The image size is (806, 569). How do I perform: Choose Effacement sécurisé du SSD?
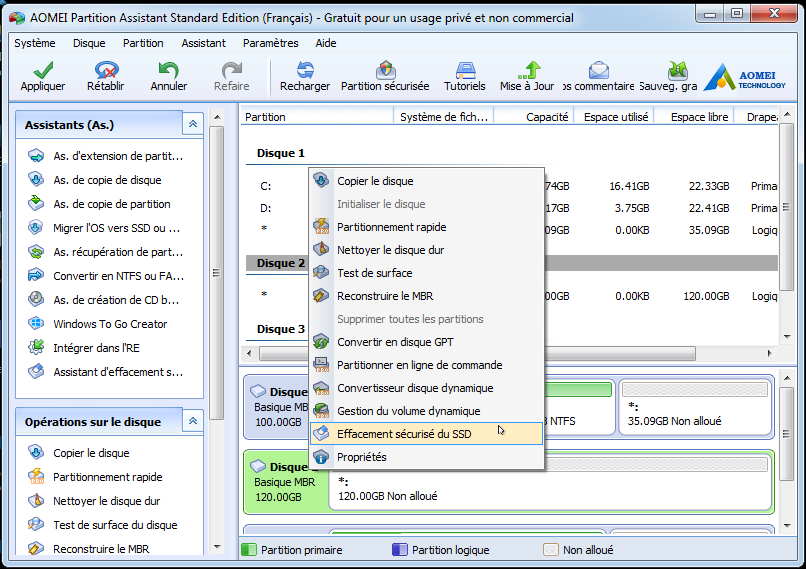427,434
